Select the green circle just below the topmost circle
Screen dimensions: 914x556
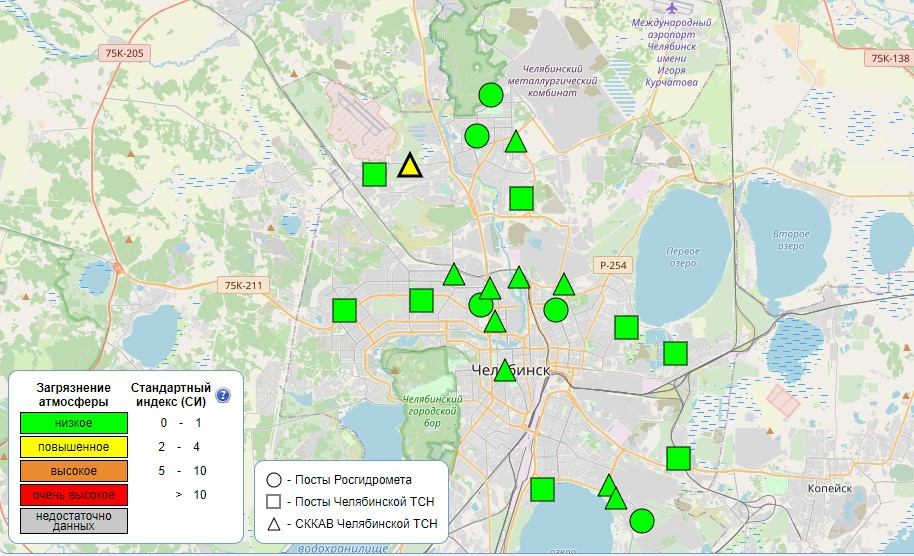pyautogui.click(x=477, y=136)
